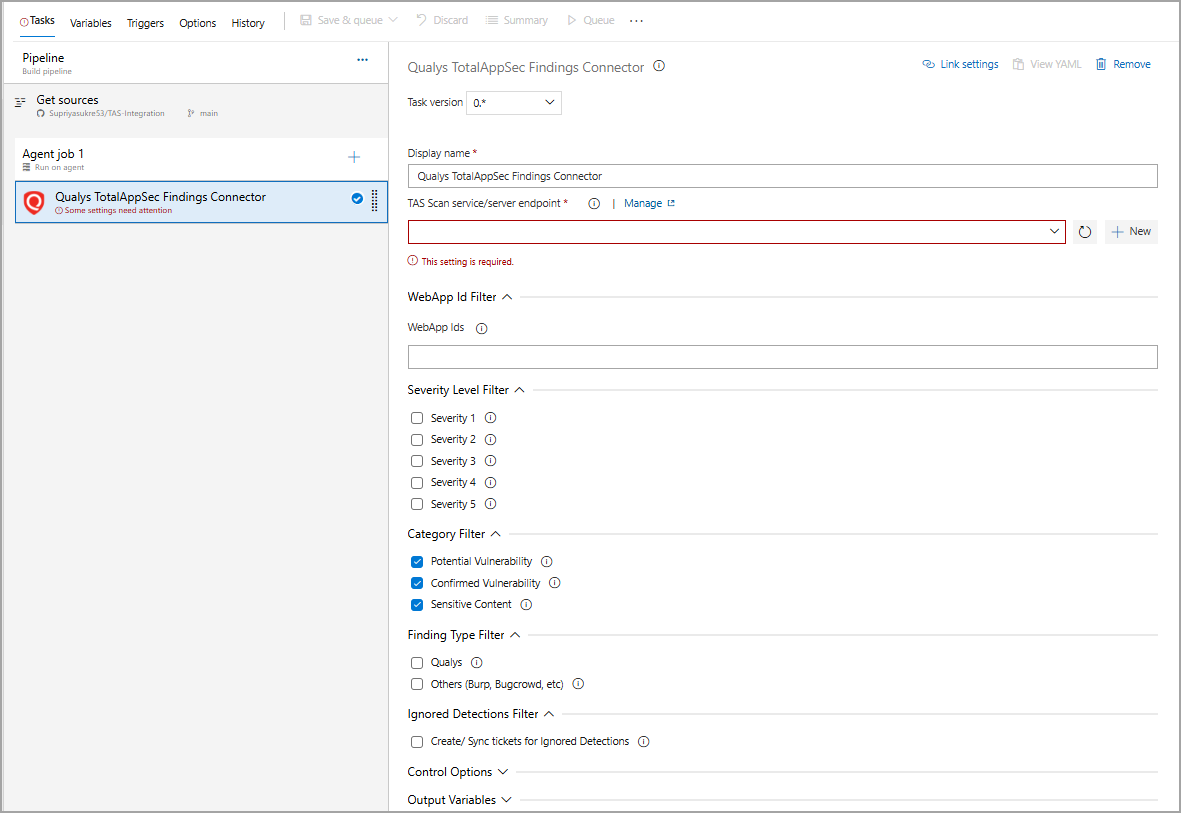
Task: Click the drag handle on Qualys task
Action: 374,200
